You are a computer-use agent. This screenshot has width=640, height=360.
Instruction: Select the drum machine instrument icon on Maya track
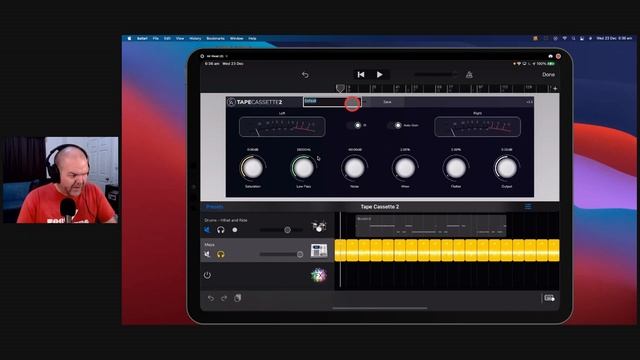click(319, 250)
